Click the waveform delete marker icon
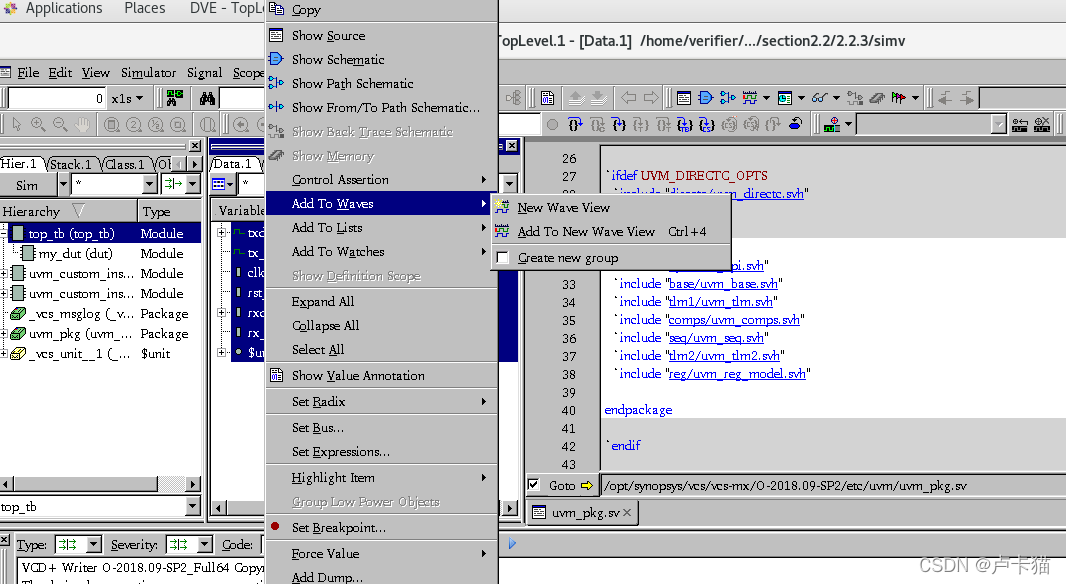This screenshot has height=584, width=1066. point(1042,124)
